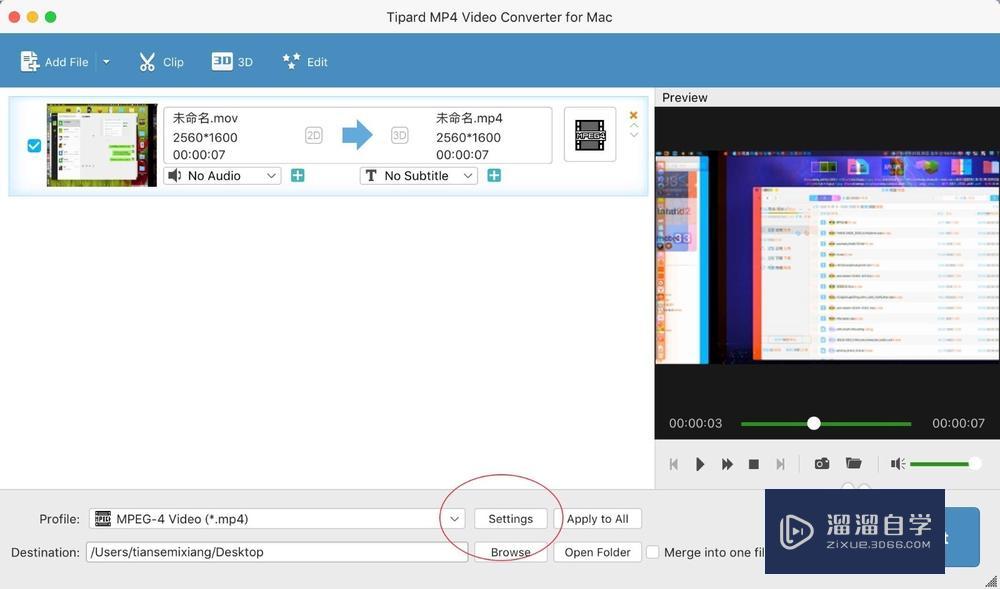Viewport: 1000px width, 589px height.
Task: Open the 3D settings tool
Action: click(x=232, y=62)
